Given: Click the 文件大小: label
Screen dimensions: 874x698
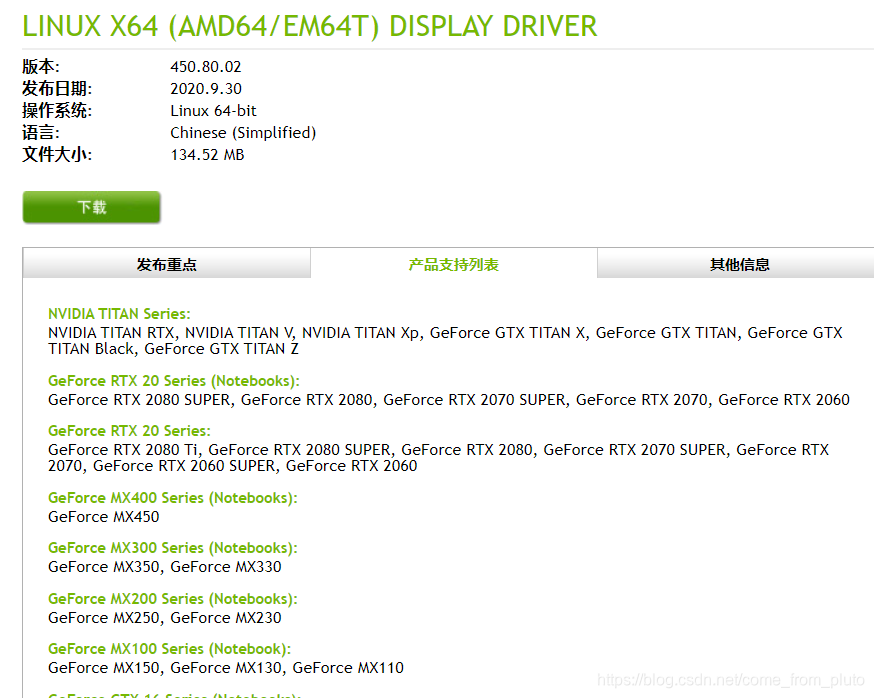Looking at the screenshot, I should pos(57,154).
